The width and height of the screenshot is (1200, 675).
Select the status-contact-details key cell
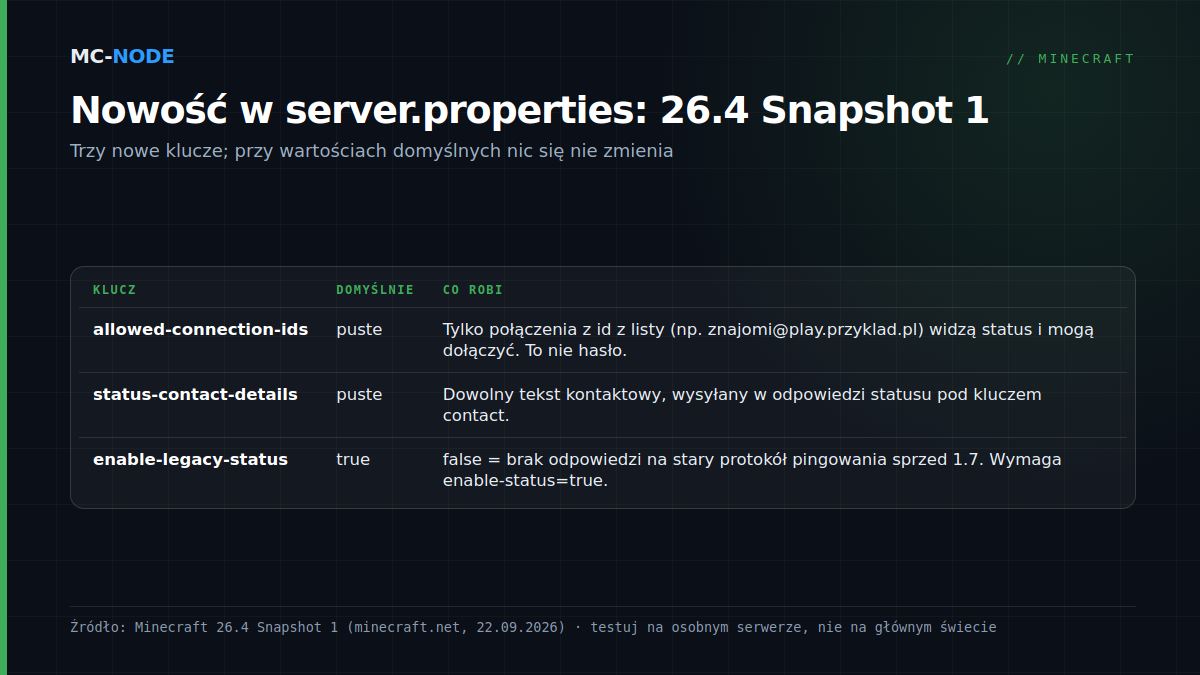pyautogui.click(x=195, y=394)
